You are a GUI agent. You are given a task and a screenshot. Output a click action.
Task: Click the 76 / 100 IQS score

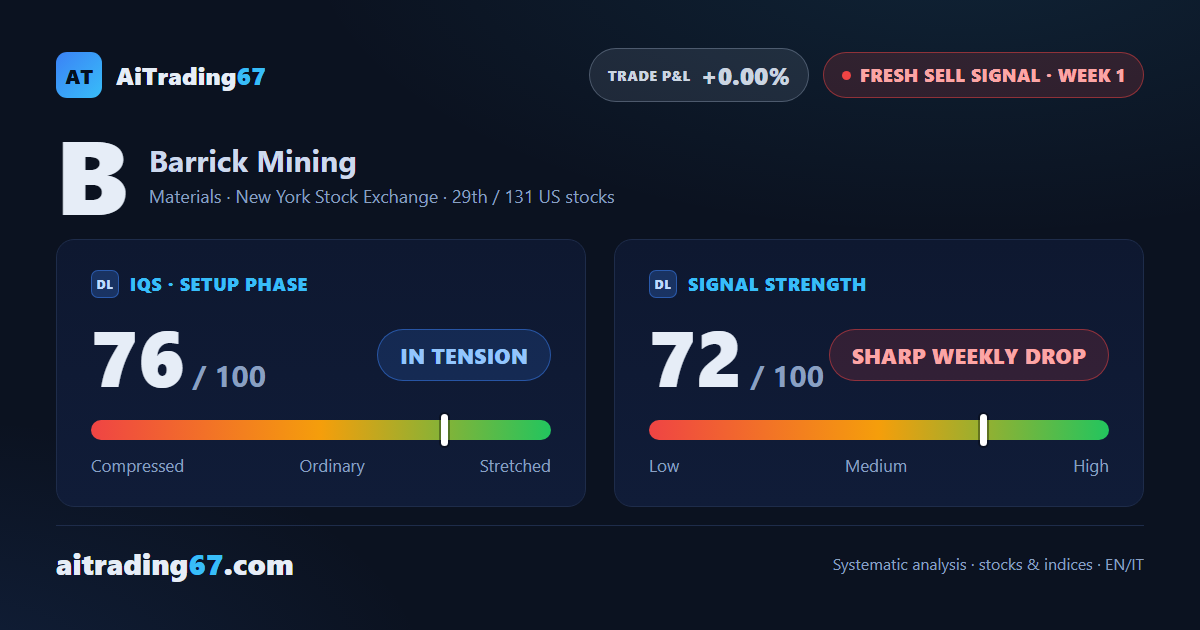[179, 360]
